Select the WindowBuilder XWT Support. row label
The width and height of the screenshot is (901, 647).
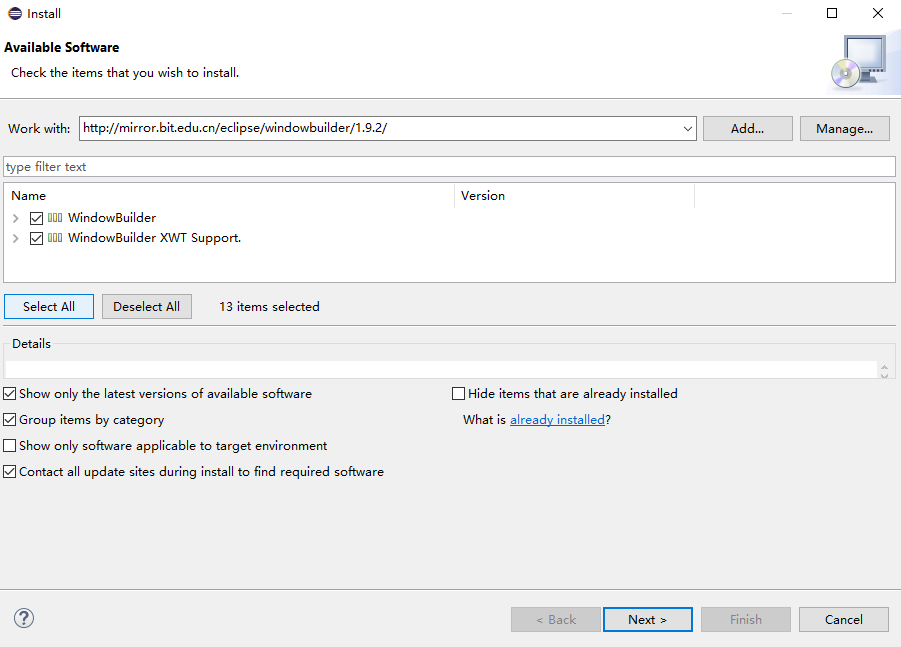pos(155,238)
